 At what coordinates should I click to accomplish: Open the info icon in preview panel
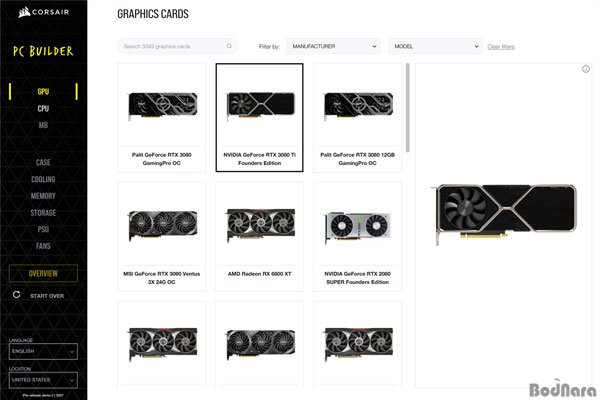(586, 69)
